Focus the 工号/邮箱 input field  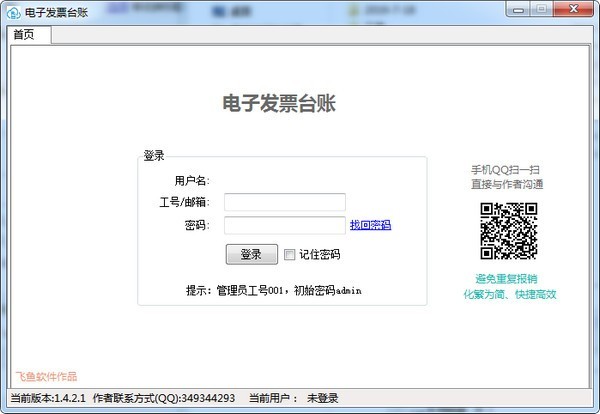click(x=284, y=202)
